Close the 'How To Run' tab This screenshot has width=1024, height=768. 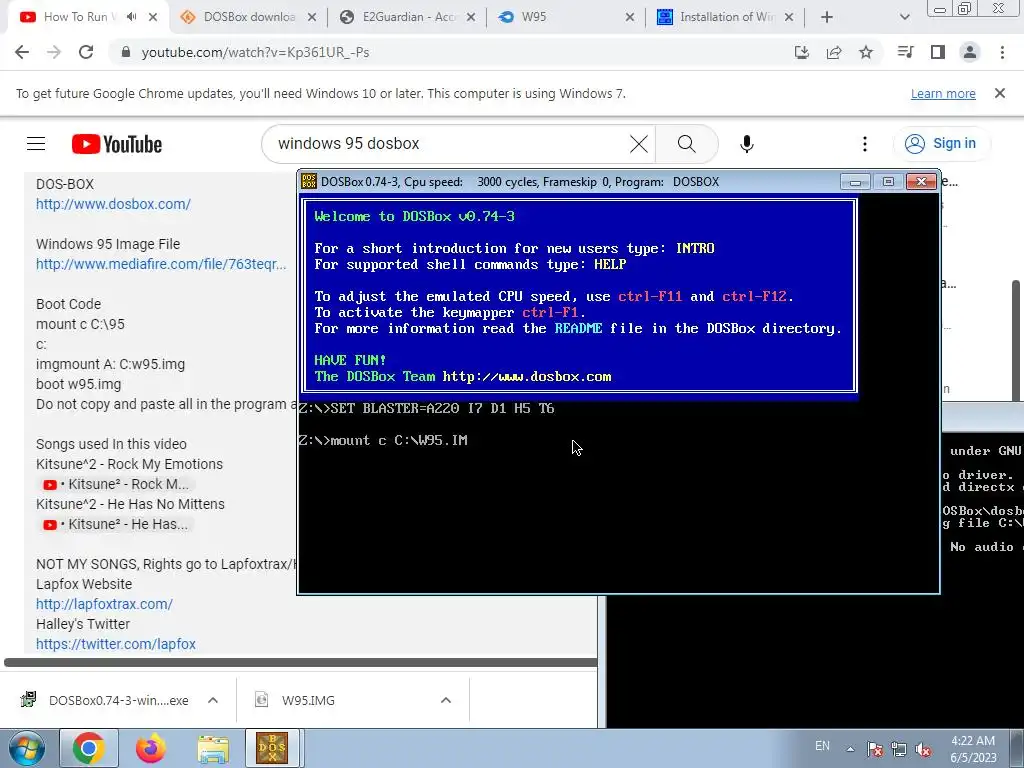(153, 17)
